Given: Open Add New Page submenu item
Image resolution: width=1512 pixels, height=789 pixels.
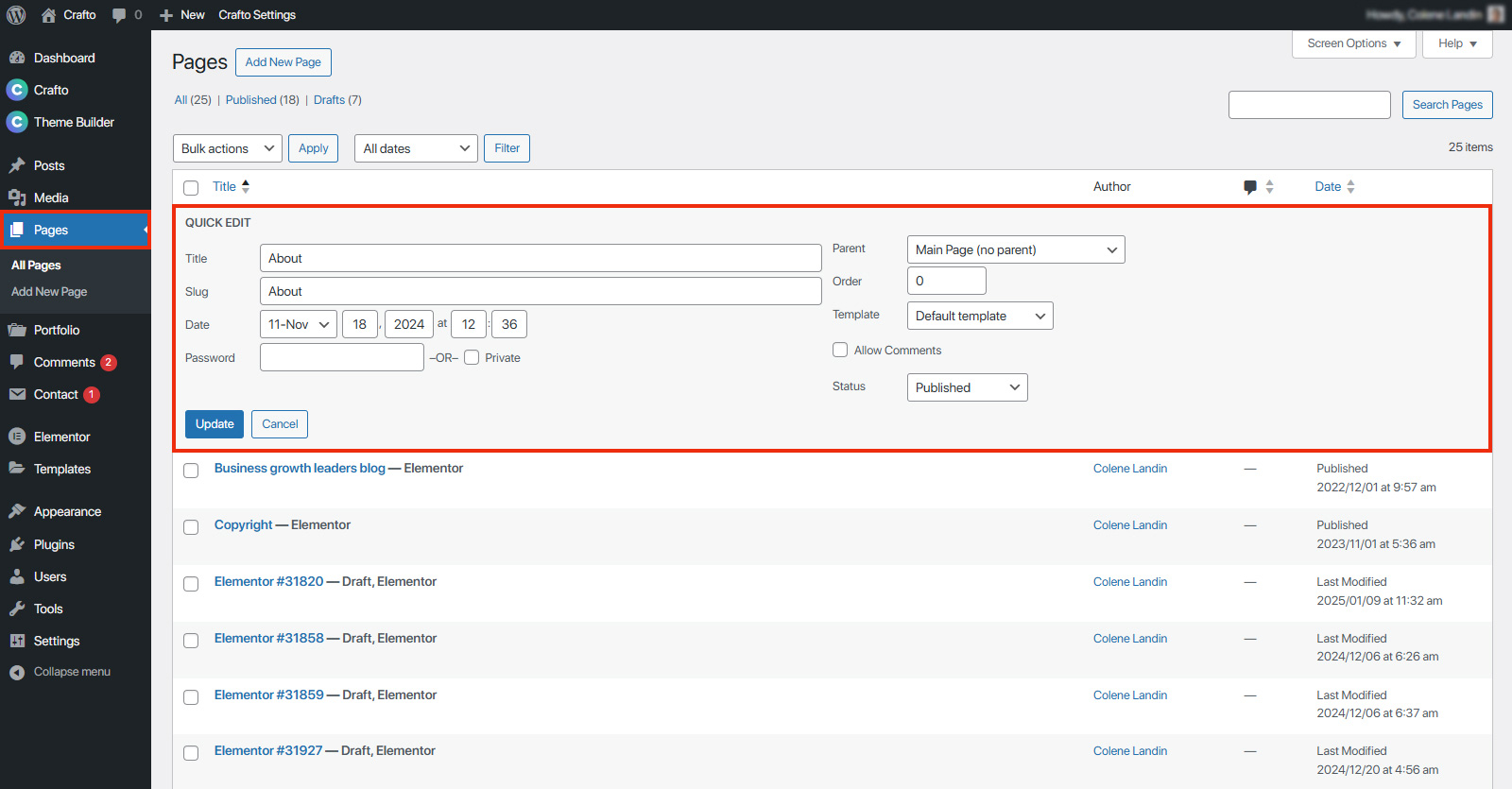Looking at the screenshot, I should coord(49,292).
